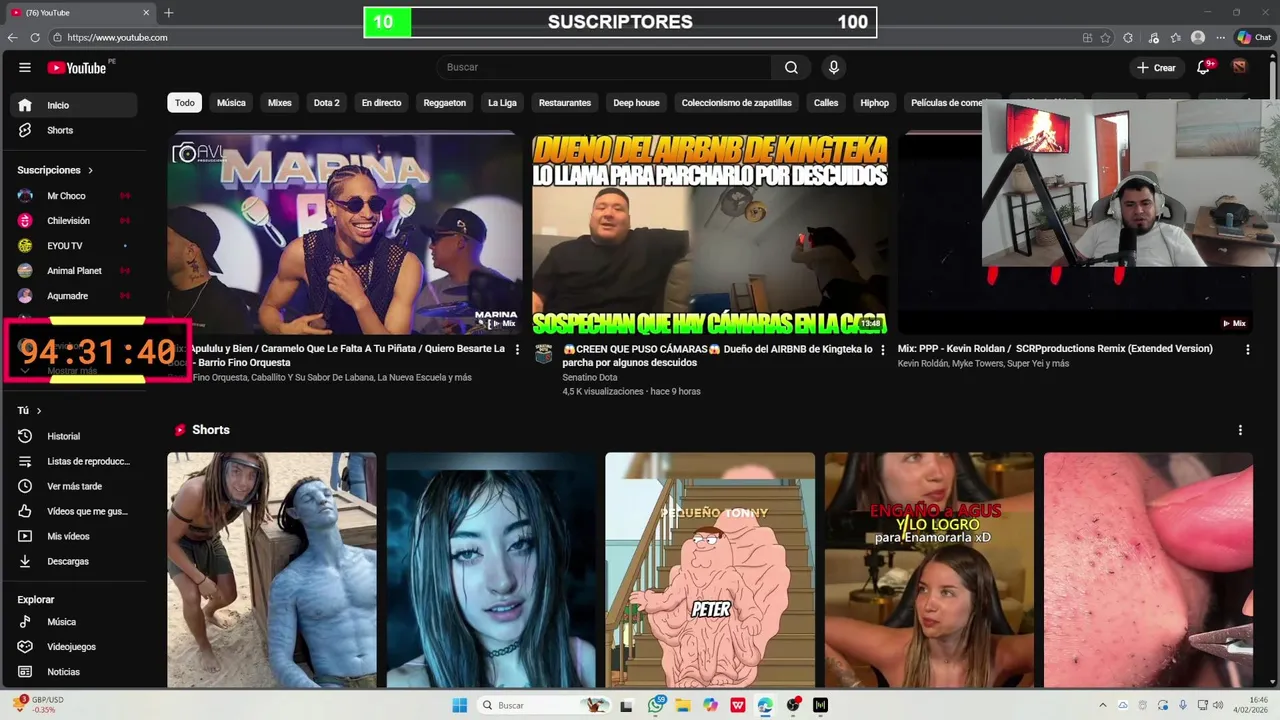Open options for Barrio Fino Orquesta video
This screenshot has width=1280, height=720.
tap(517, 349)
